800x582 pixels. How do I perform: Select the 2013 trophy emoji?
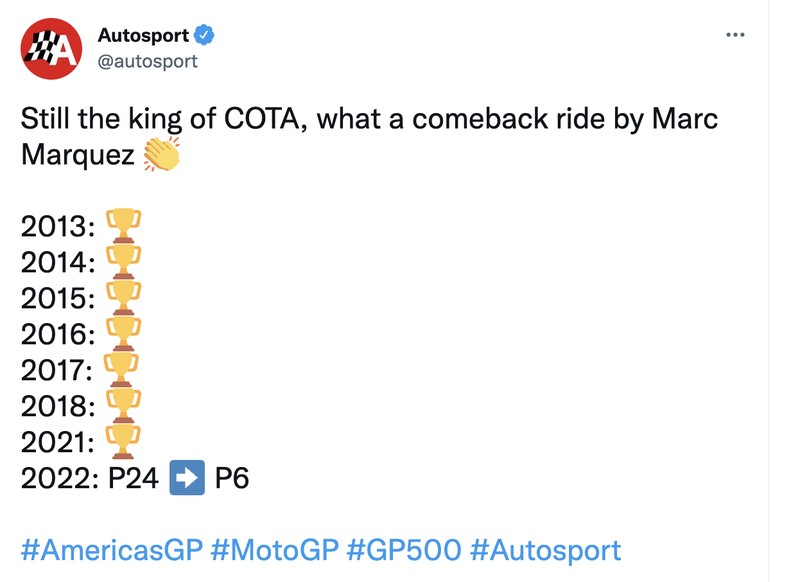pos(124,222)
